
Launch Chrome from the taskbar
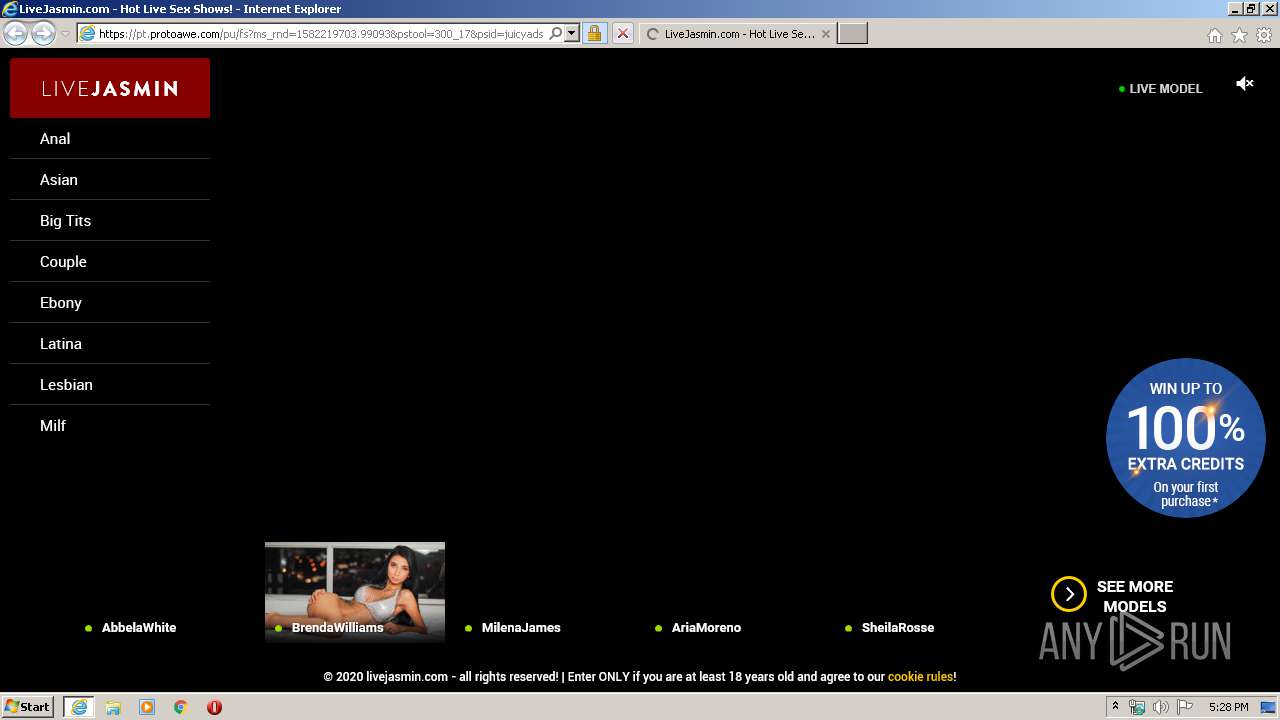(181, 707)
